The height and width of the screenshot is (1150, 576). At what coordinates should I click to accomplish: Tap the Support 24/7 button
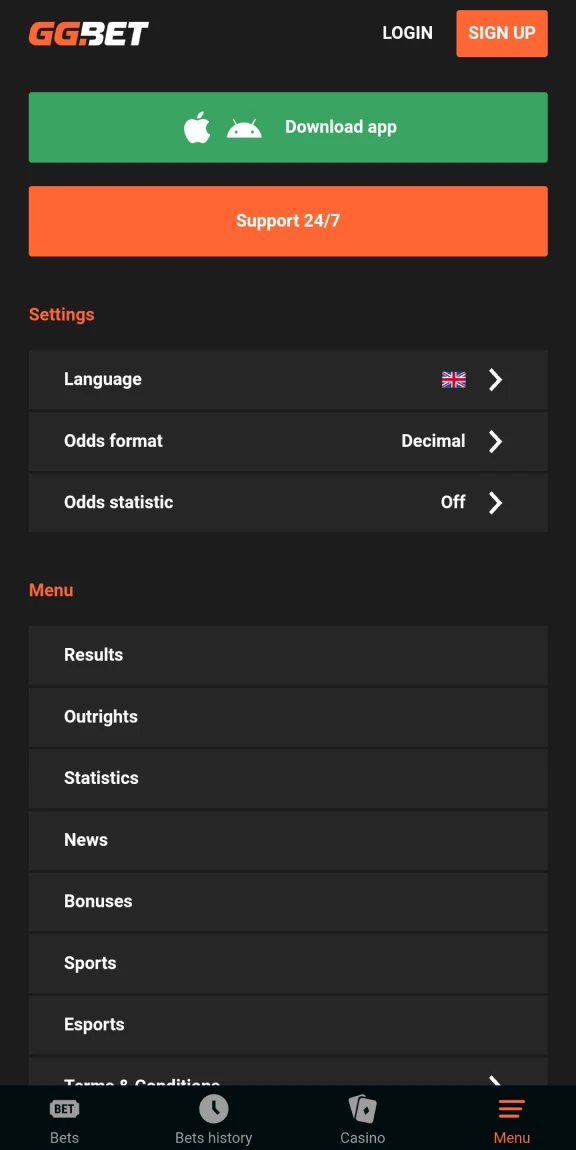(x=288, y=221)
